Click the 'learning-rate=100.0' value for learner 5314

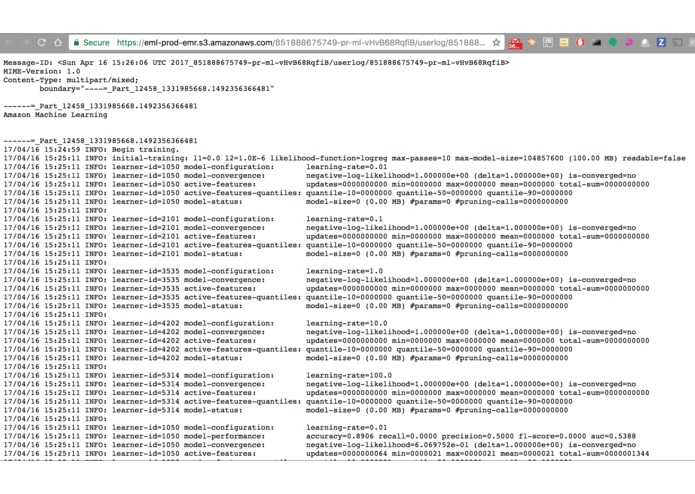point(349,375)
